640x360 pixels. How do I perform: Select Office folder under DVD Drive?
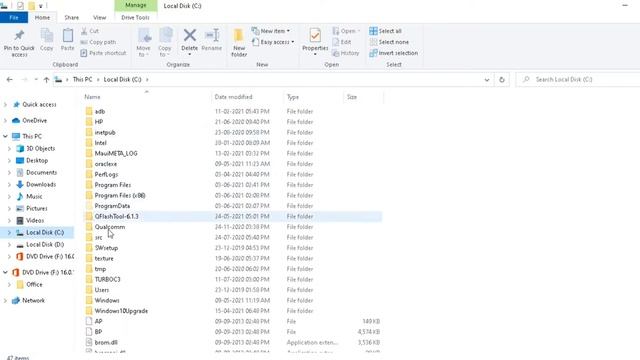[34, 284]
